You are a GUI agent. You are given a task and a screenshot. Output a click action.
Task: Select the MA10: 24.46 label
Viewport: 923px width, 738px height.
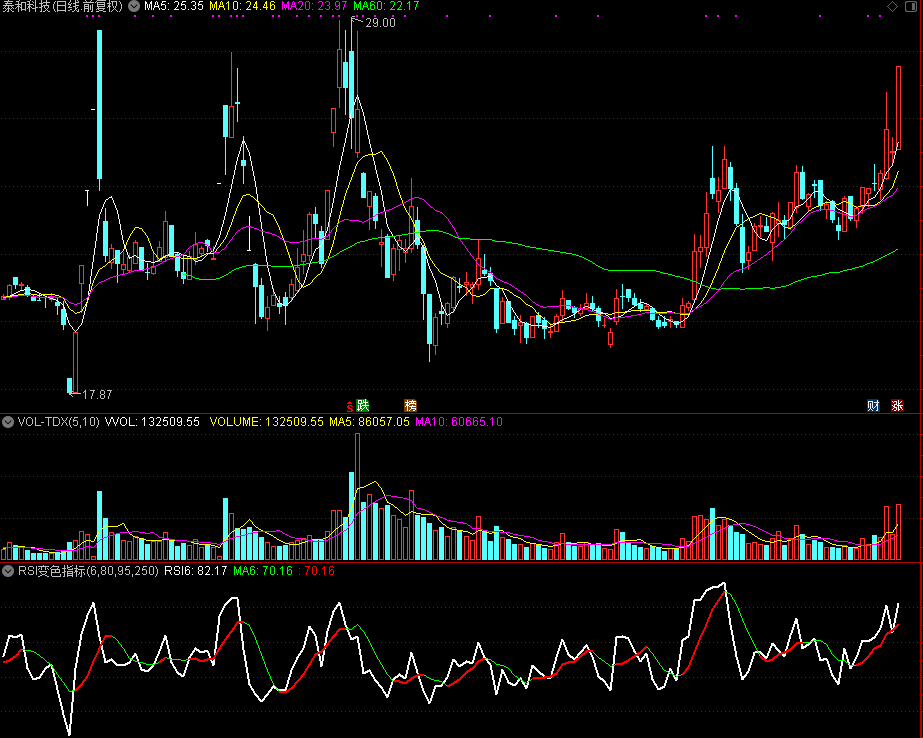(x=243, y=6)
